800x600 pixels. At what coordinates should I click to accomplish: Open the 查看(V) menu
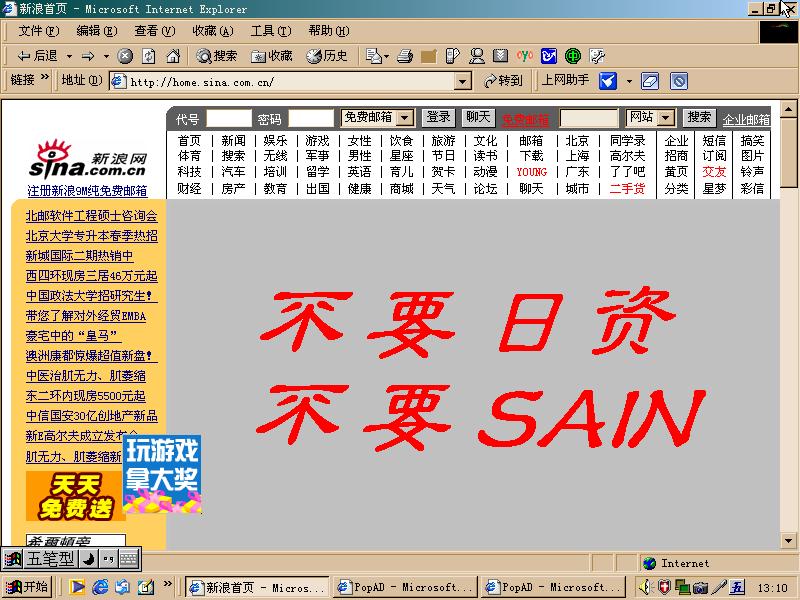[x=155, y=31]
